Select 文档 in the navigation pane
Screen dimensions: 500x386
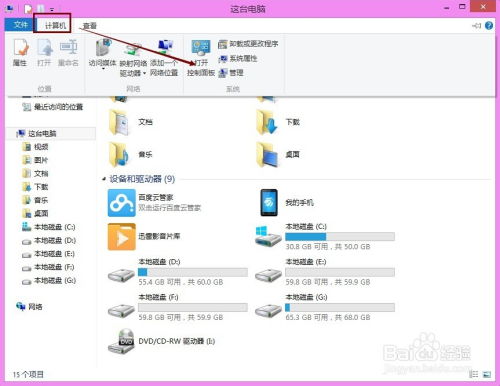pos(35,173)
